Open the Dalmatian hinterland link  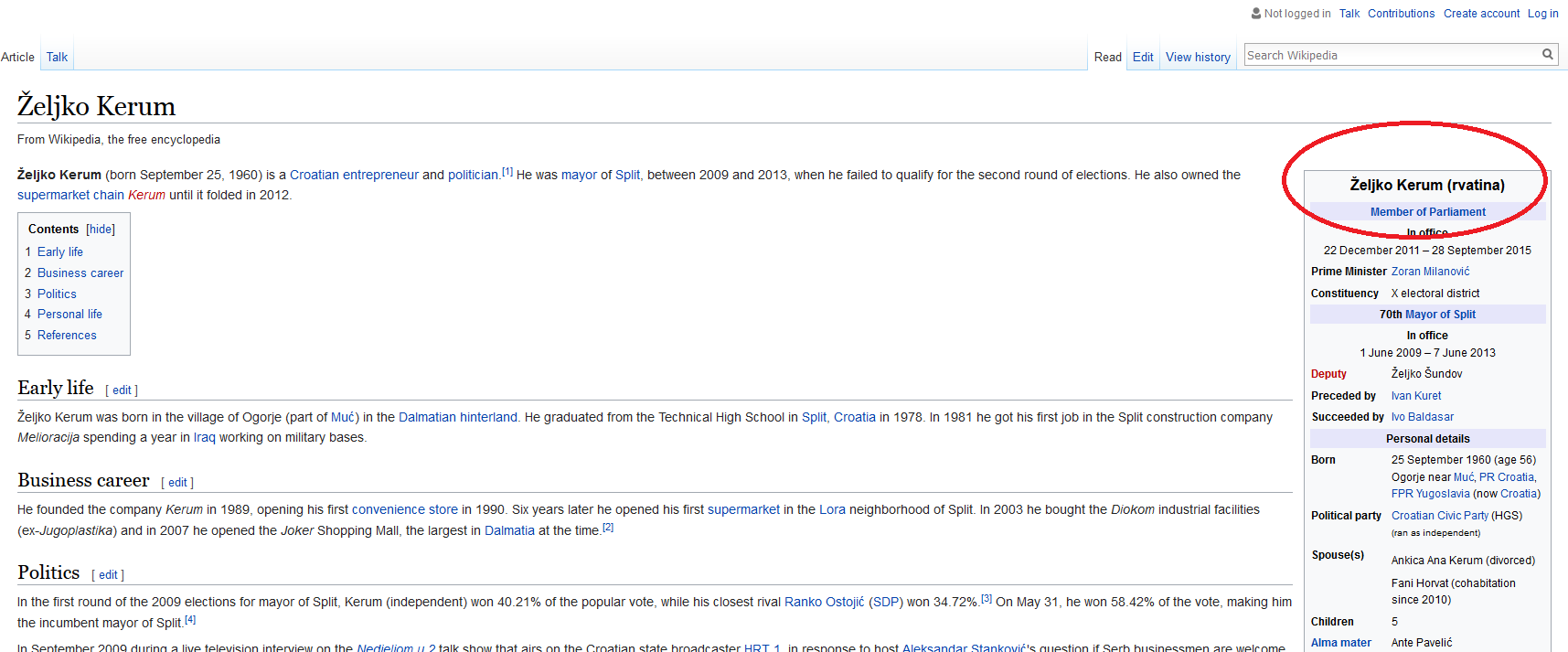457,417
